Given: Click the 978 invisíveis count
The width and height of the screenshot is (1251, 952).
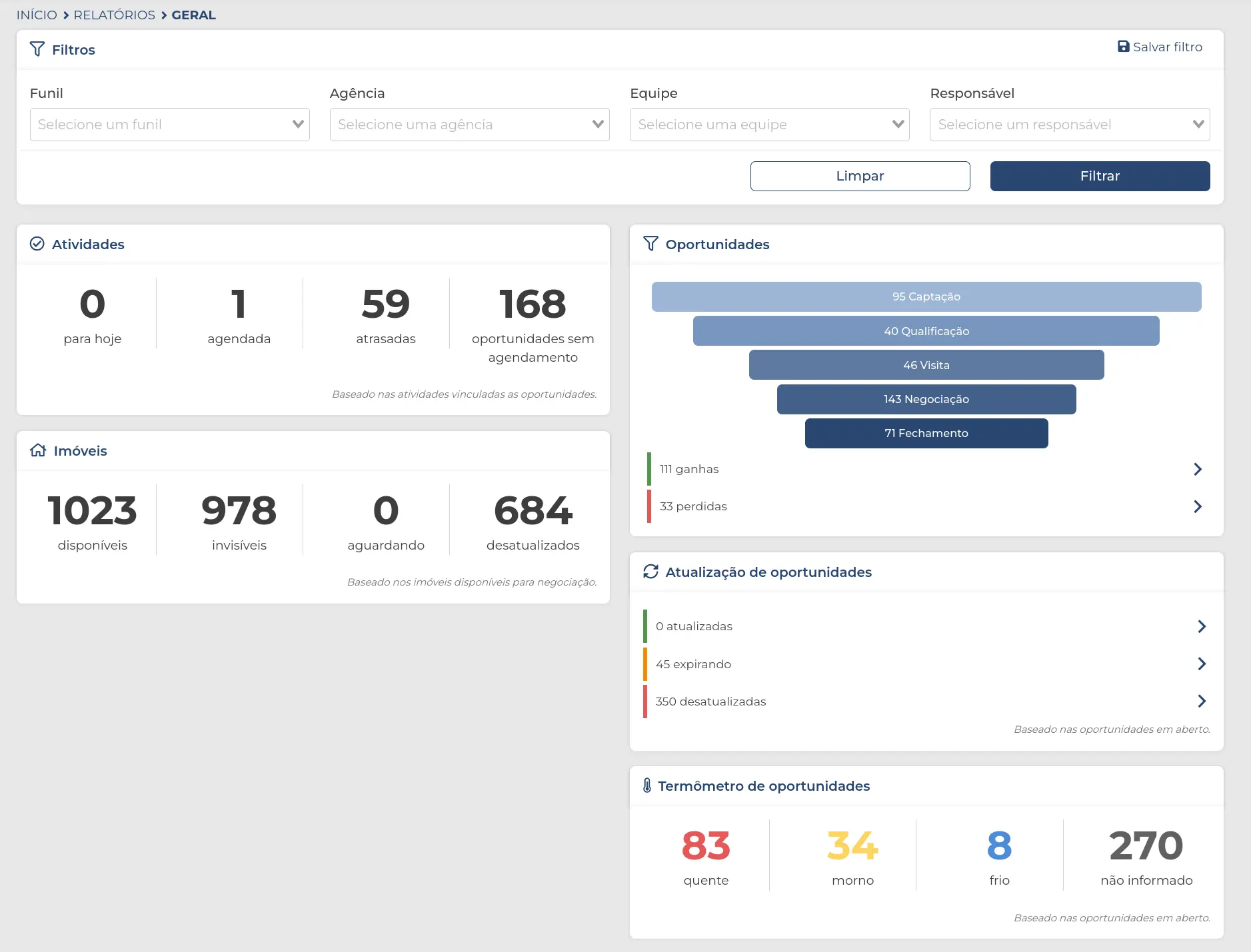Looking at the screenshot, I should coord(239,511).
